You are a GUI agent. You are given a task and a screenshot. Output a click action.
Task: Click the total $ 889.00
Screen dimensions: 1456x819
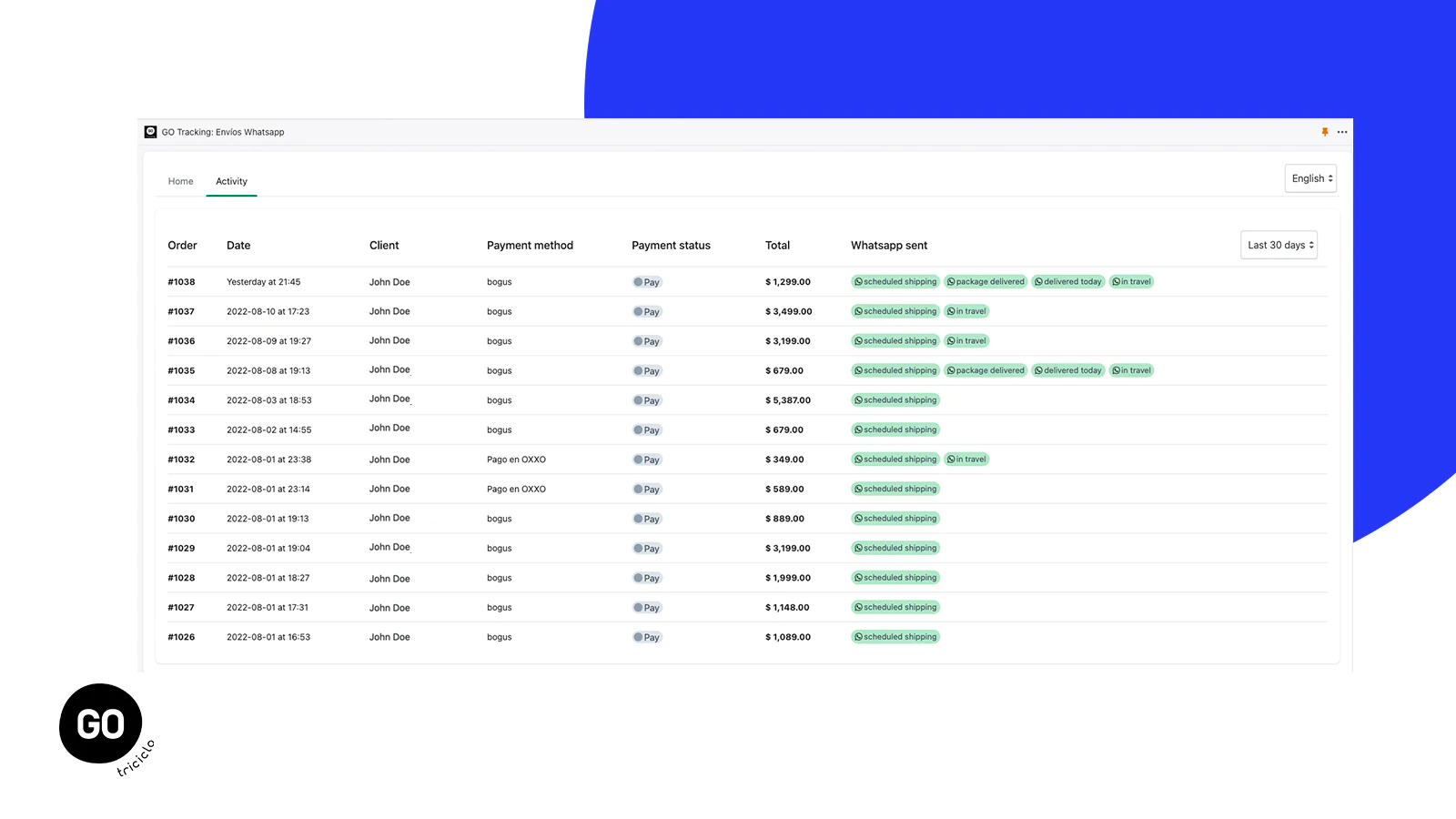click(784, 519)
